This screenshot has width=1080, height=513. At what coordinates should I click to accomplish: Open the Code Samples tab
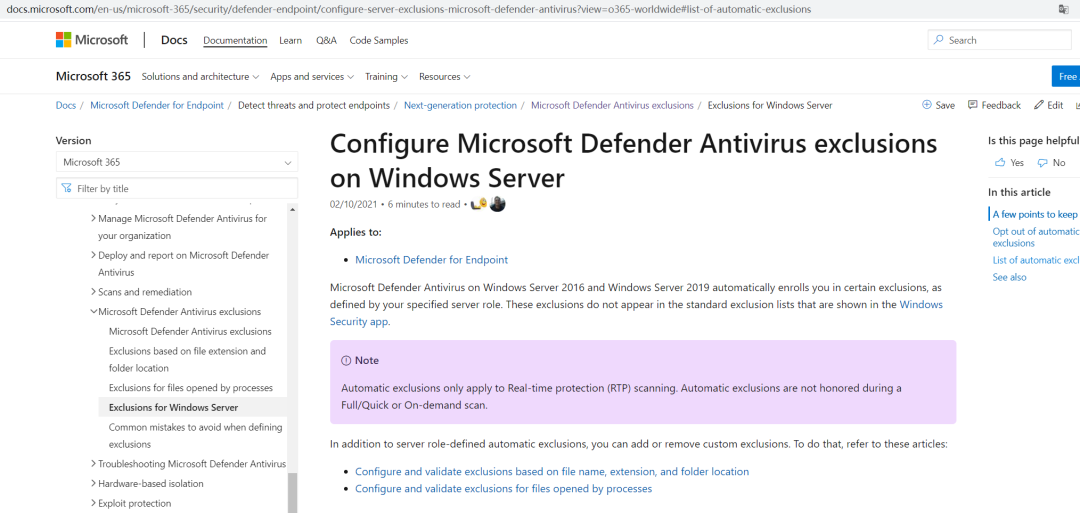click(379, 41)
